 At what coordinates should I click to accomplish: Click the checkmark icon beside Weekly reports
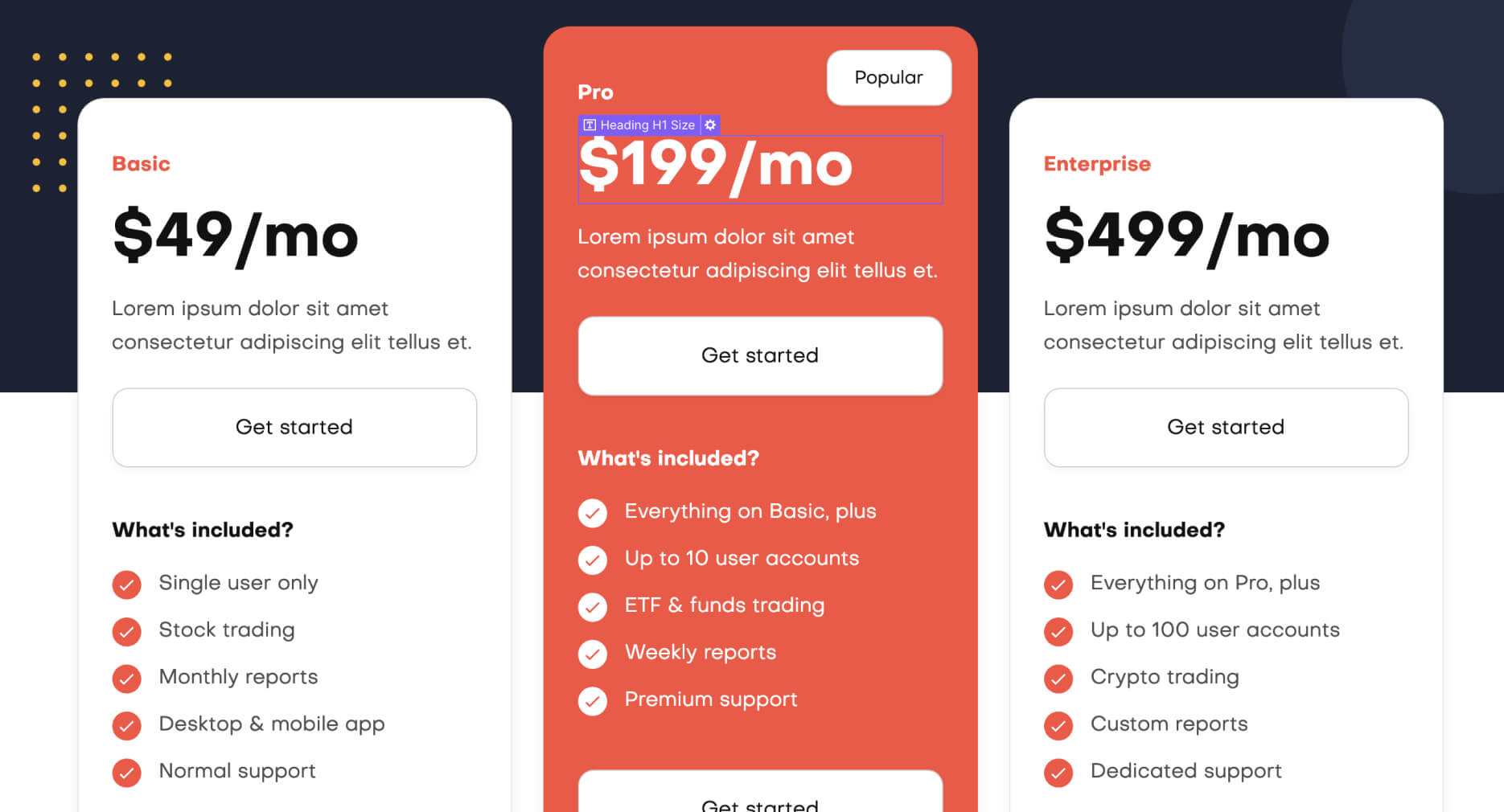593,654
